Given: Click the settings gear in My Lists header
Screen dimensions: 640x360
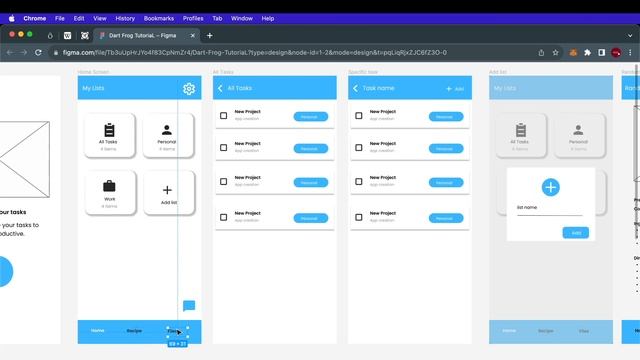Looking at the screenshot, I should pyautogui.click(x=189, y=89).
